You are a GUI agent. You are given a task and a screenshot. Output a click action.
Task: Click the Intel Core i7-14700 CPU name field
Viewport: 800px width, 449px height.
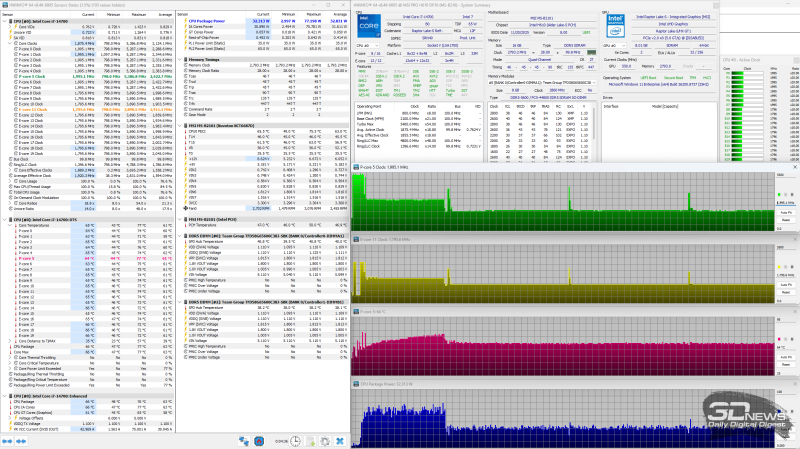pos(418,17)
